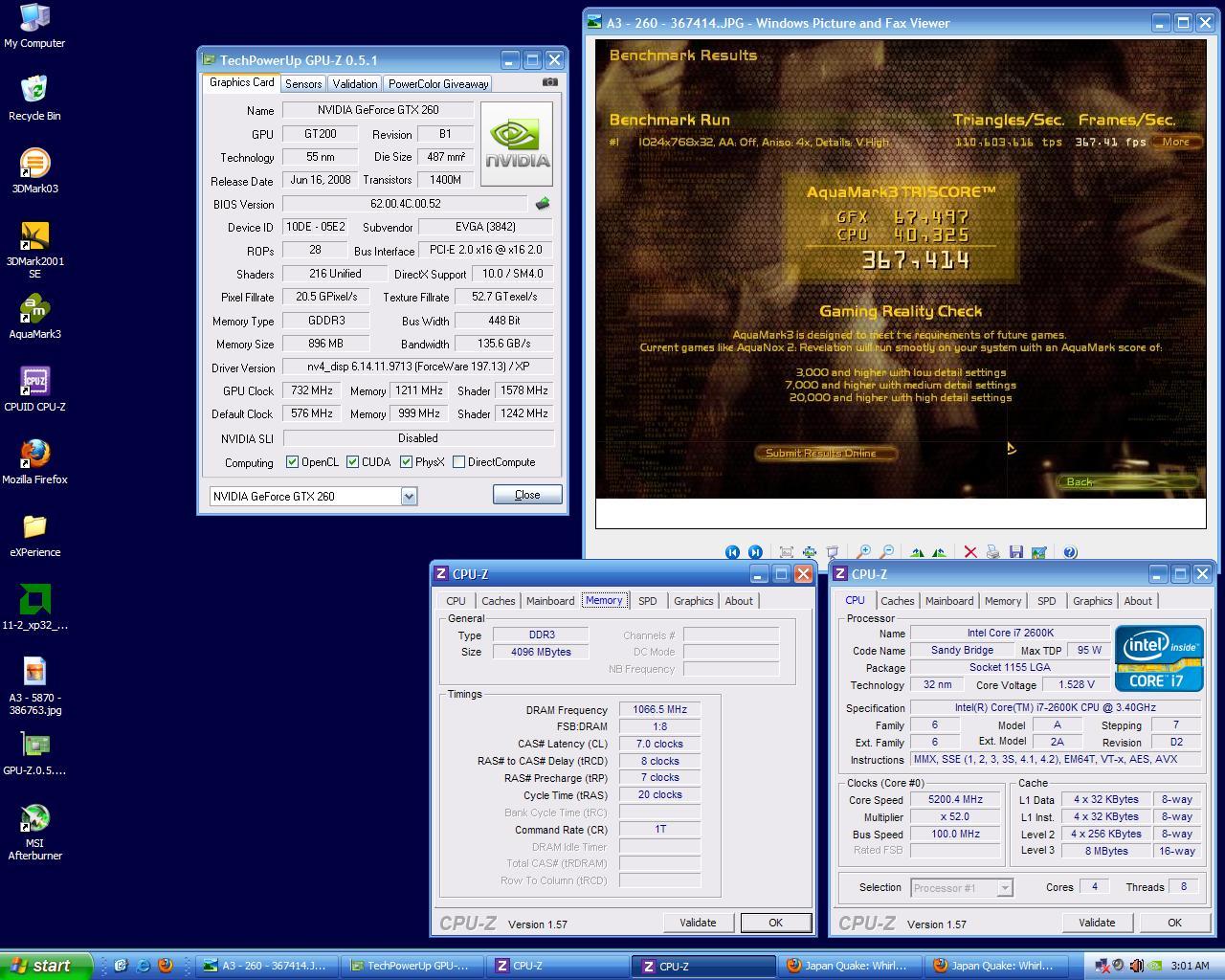Open Mainboard tab in CPU-Z Memory window
Screen dimensions: 1225x980
point(550,601)
